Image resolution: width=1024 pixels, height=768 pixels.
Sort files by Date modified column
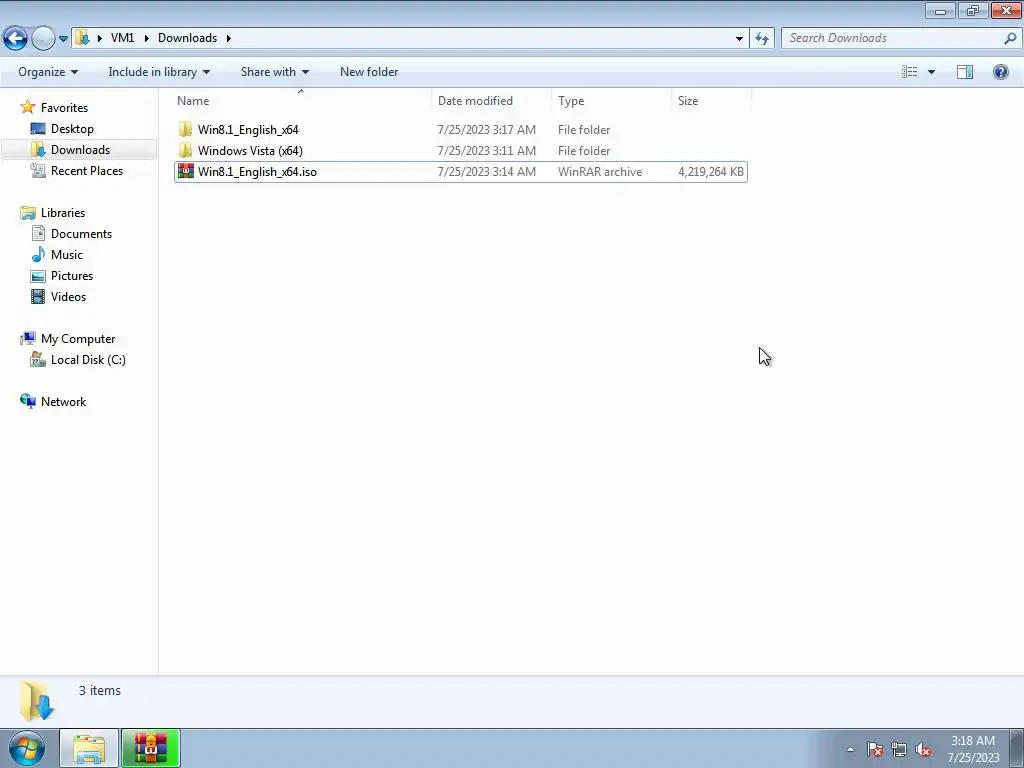point(491,101)
